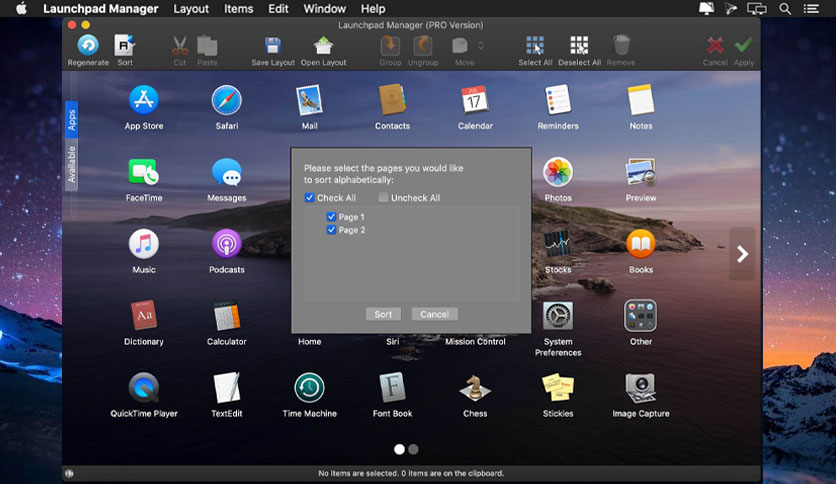Select the Podcasts app icon

(x=227, y=244)
